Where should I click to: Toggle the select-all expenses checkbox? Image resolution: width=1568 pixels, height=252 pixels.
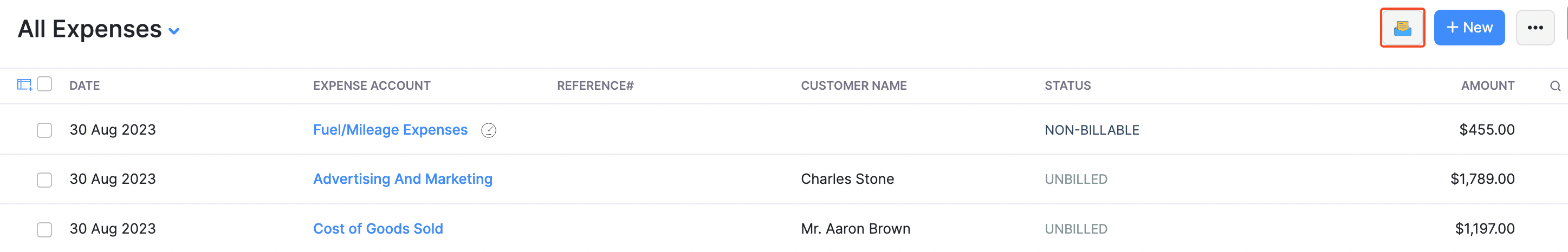tap(44, 84)
